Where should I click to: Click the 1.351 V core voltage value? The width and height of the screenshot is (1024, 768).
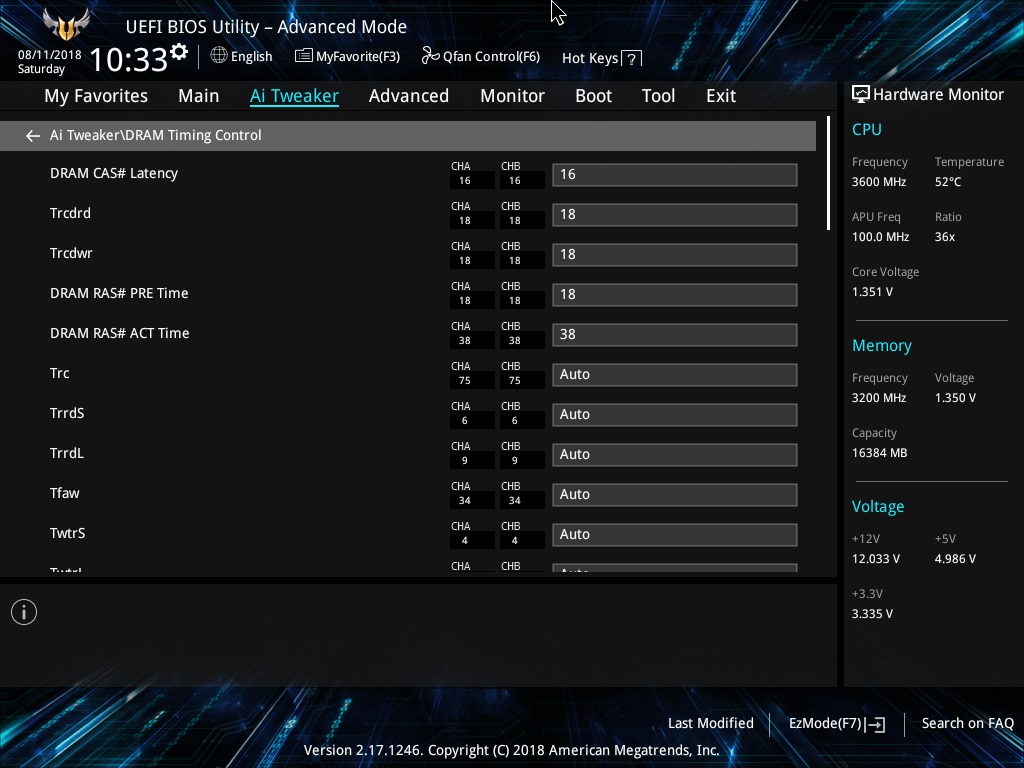[x=872, y=292]
